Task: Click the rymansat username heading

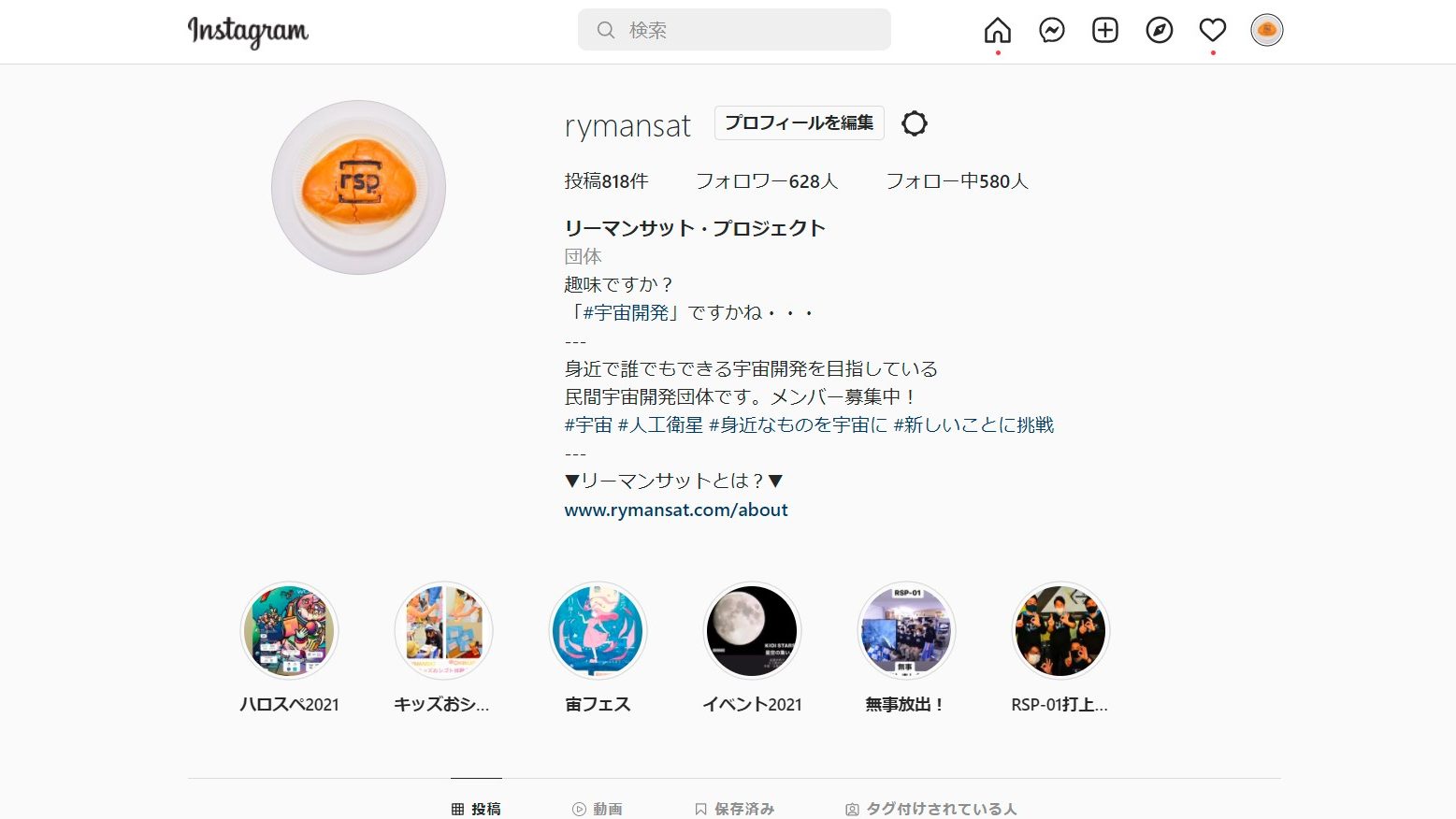Action: 627,125
